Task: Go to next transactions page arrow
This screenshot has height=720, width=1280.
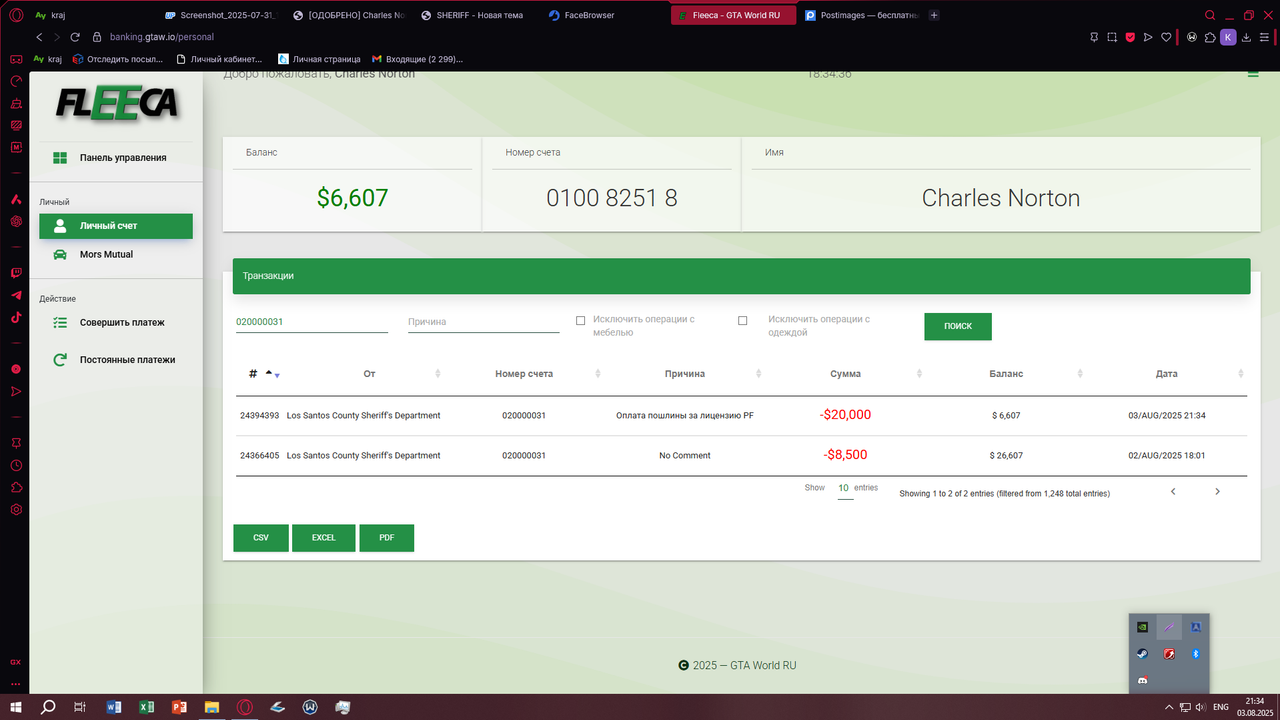Action: coord(1217,492)
